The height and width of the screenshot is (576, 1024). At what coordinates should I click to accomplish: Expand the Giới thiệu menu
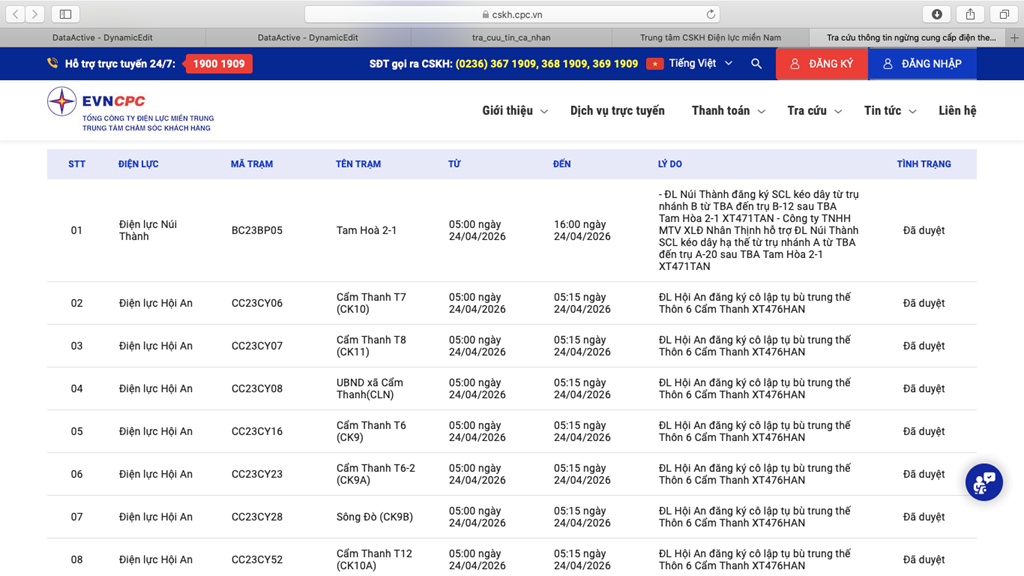coord(515,111)
